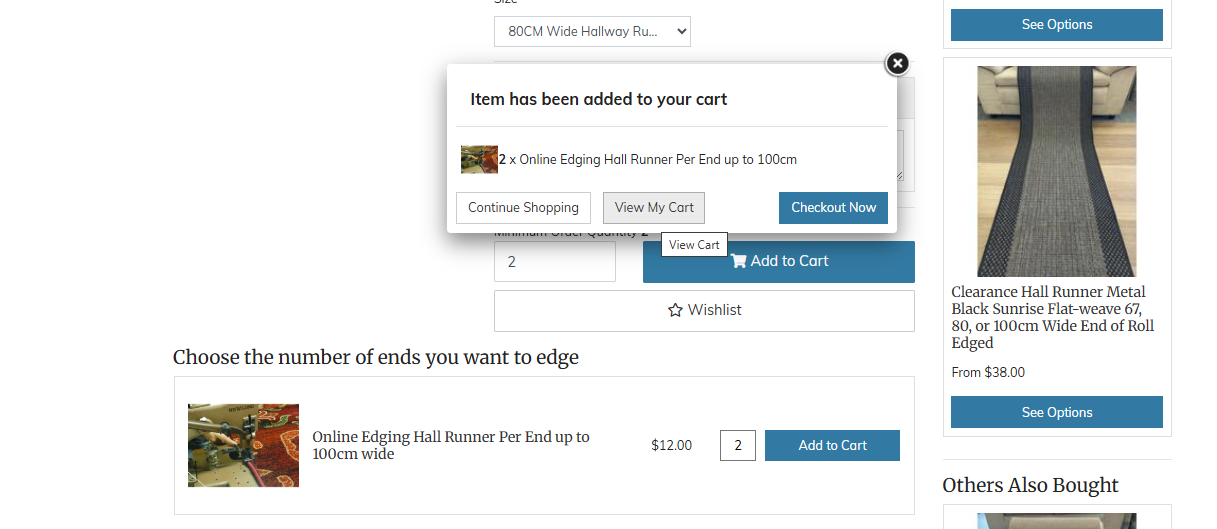Click Continue Shopping in the popup
The height and width of the screenshot is (529, 1217).
point(523,208)
